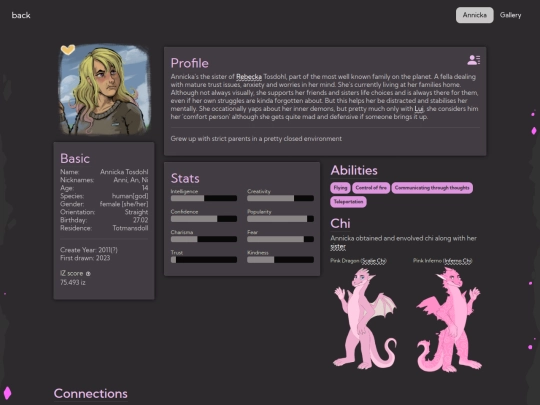This screenshot has height=405, width=540.
Task: Open Annicka's portrait image
Action: click(x=105, y=89)
